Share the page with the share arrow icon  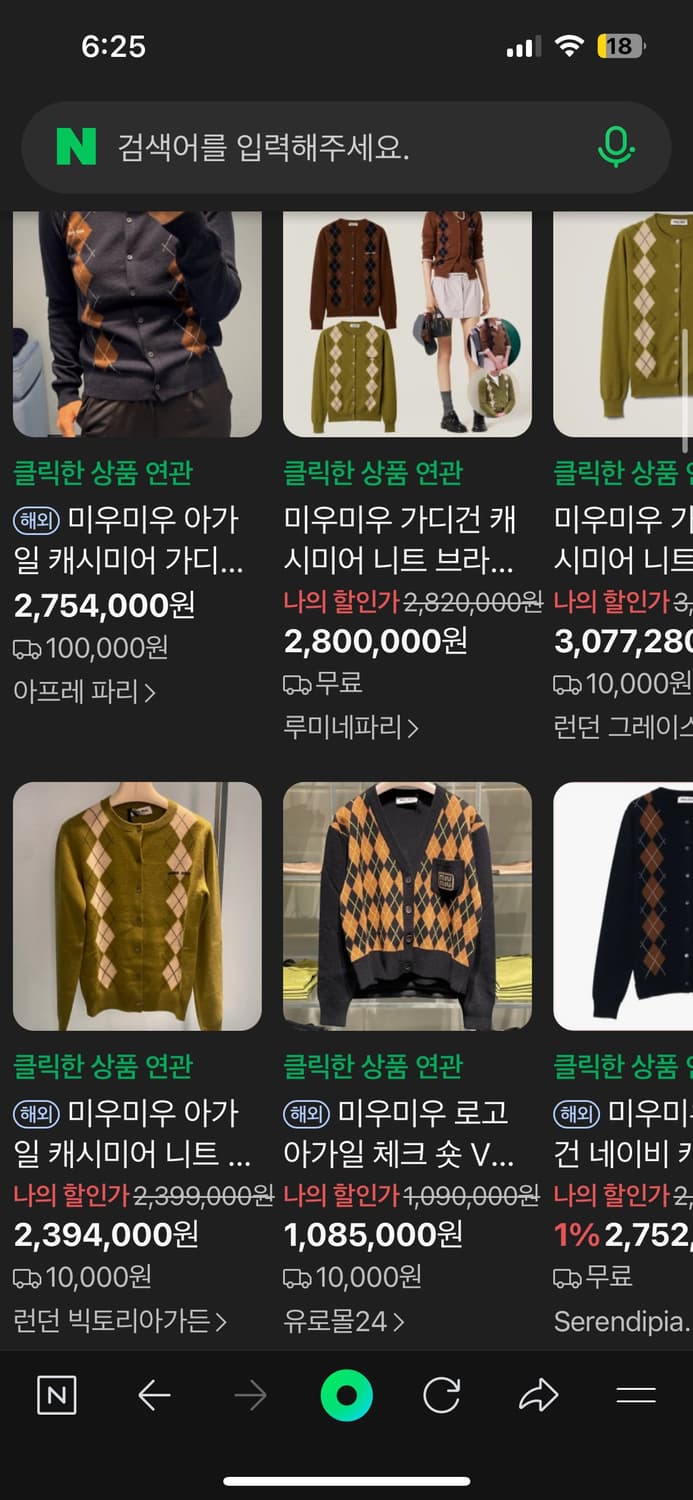[x=538, y=1396]
